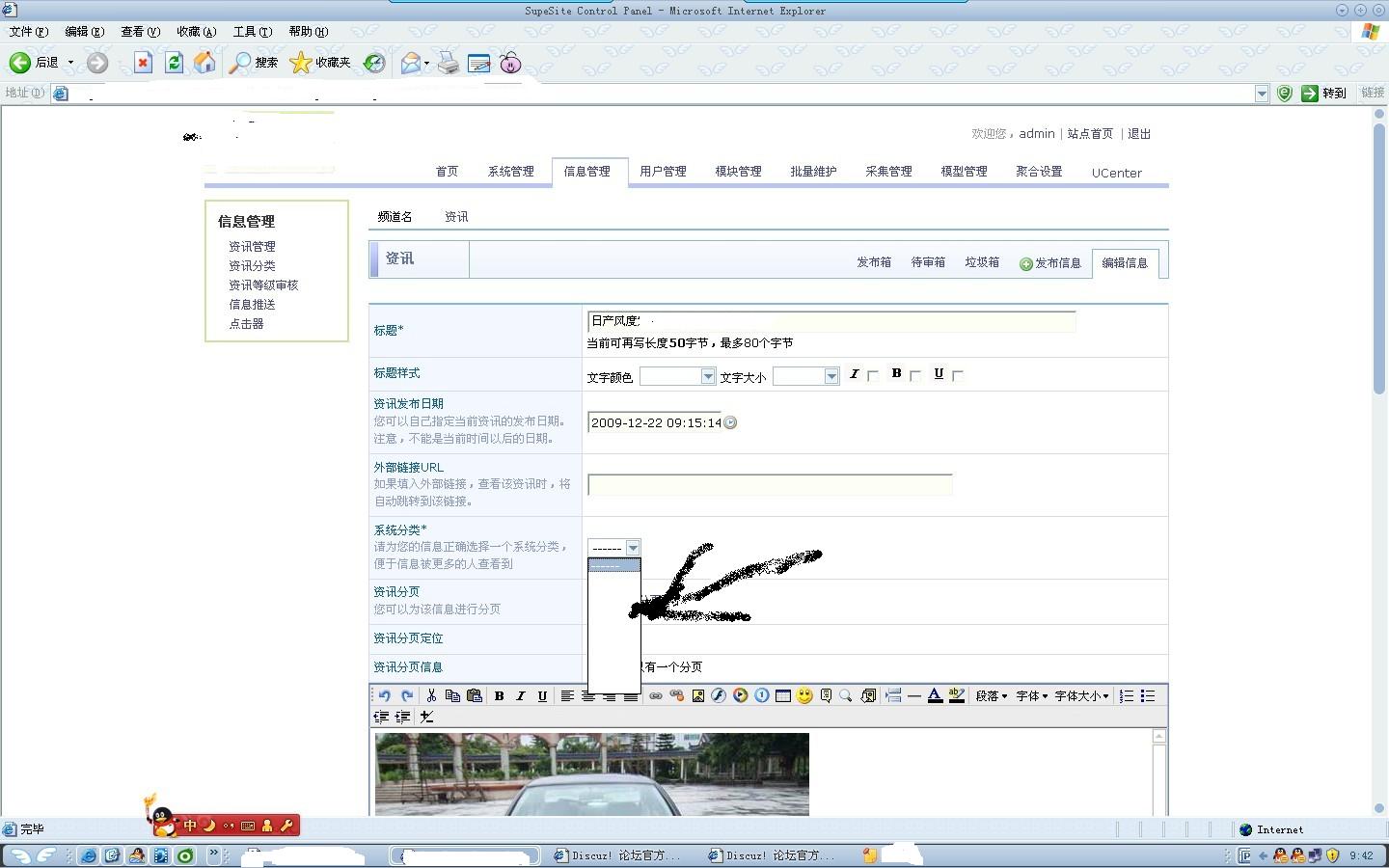Click the 资讯等级审核 sidebar link
Screen dimensions: 1389x868
pyautogui.click(x=263, y=285)
